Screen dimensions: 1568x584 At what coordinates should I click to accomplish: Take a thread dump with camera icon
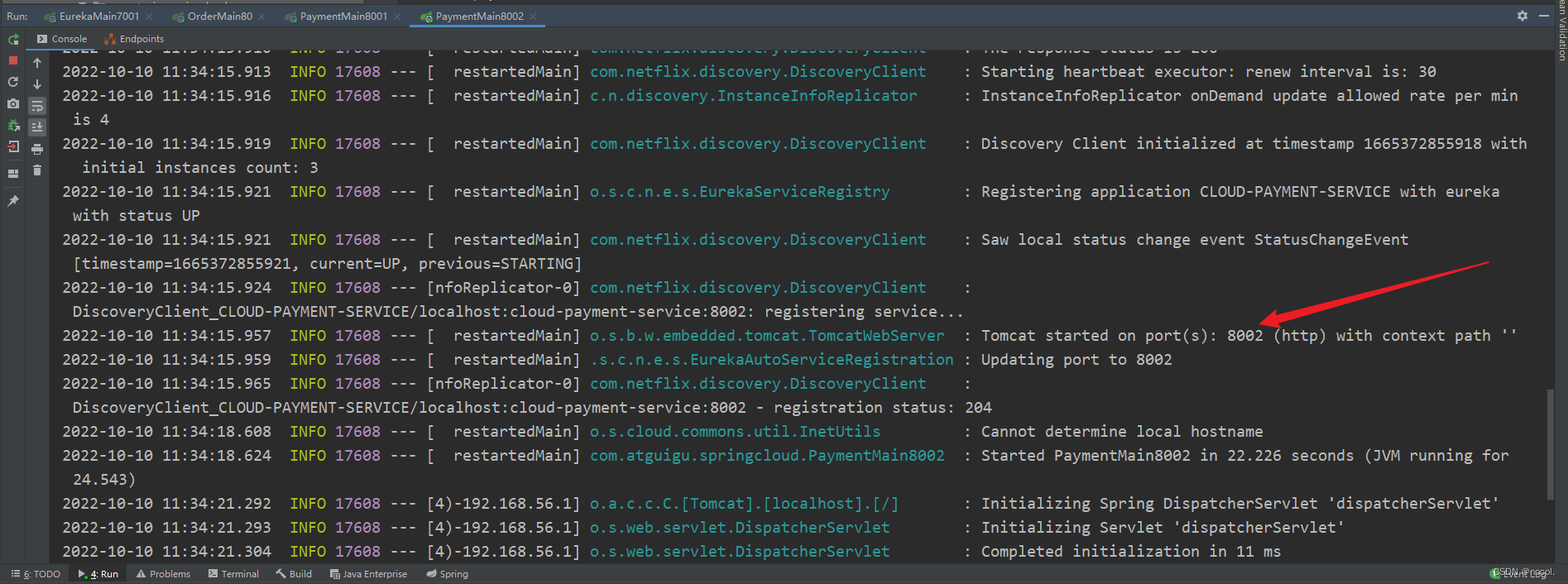13,103
